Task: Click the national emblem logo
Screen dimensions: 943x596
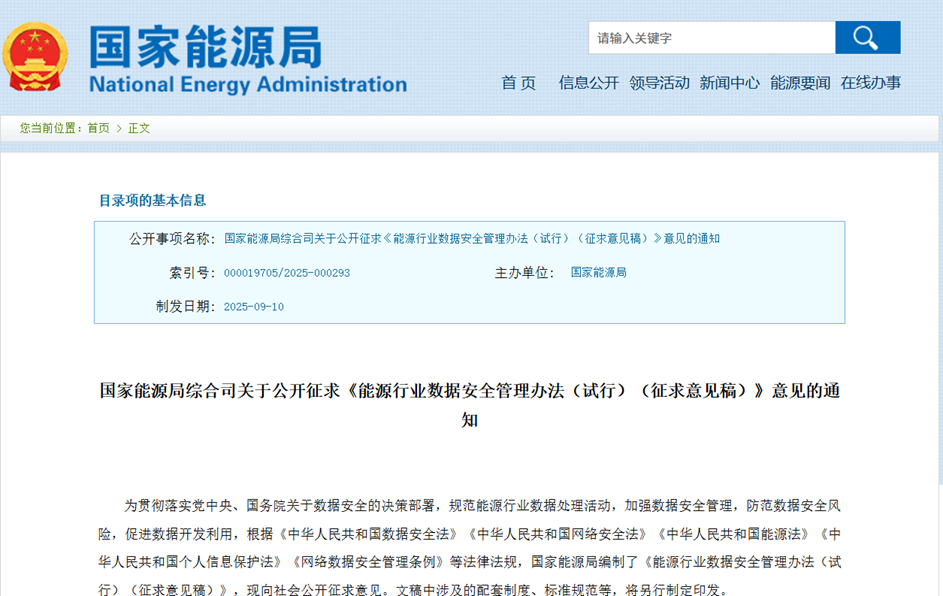Action: 37,57
